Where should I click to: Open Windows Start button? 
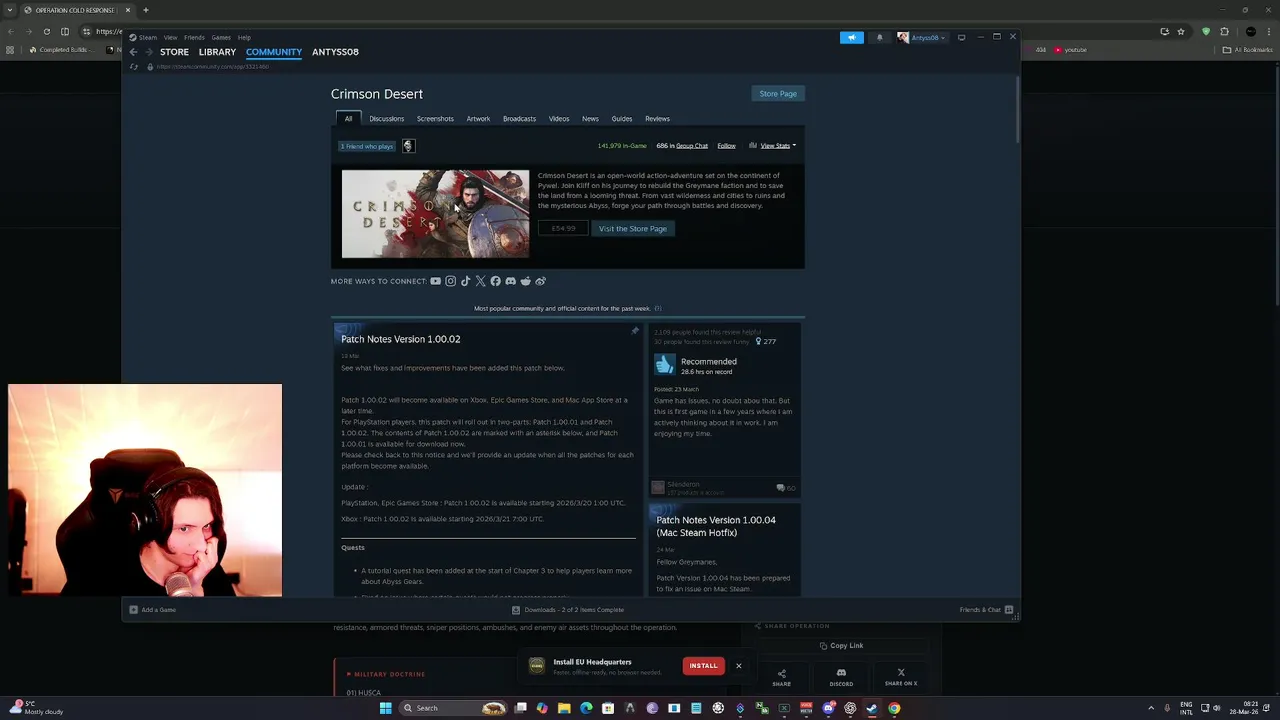pyautogui.click(x=385, y=708)
